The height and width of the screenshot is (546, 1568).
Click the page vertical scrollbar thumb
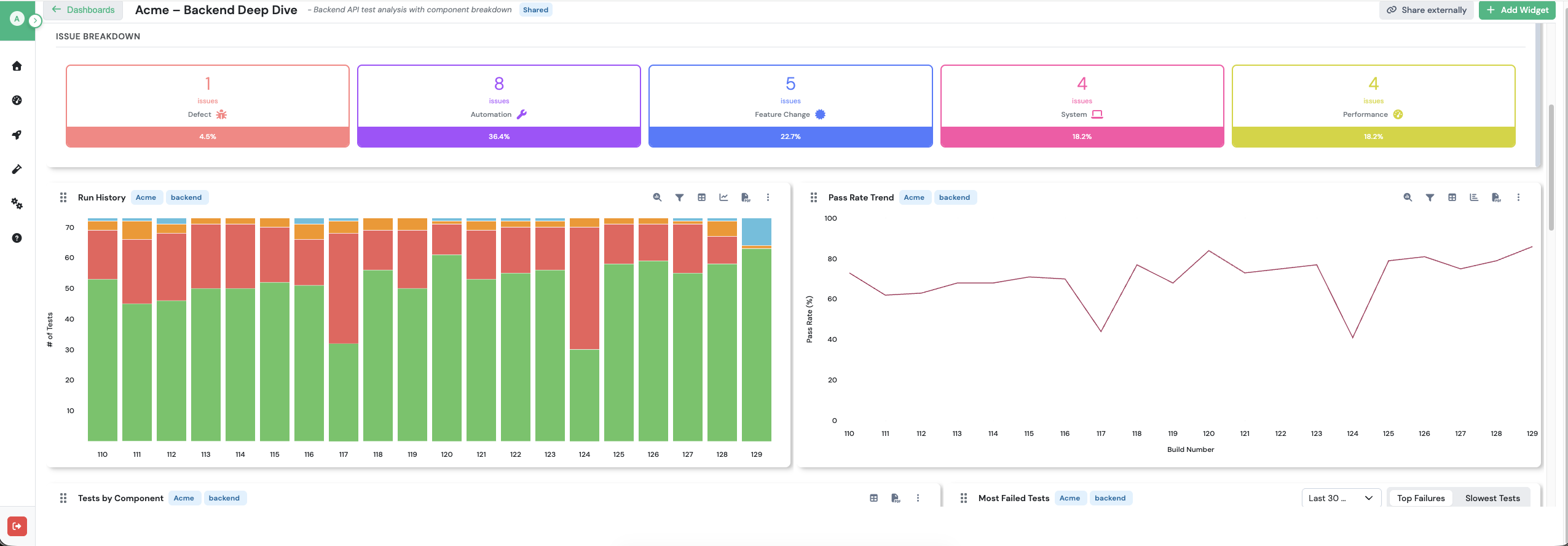coord(1551,167)
